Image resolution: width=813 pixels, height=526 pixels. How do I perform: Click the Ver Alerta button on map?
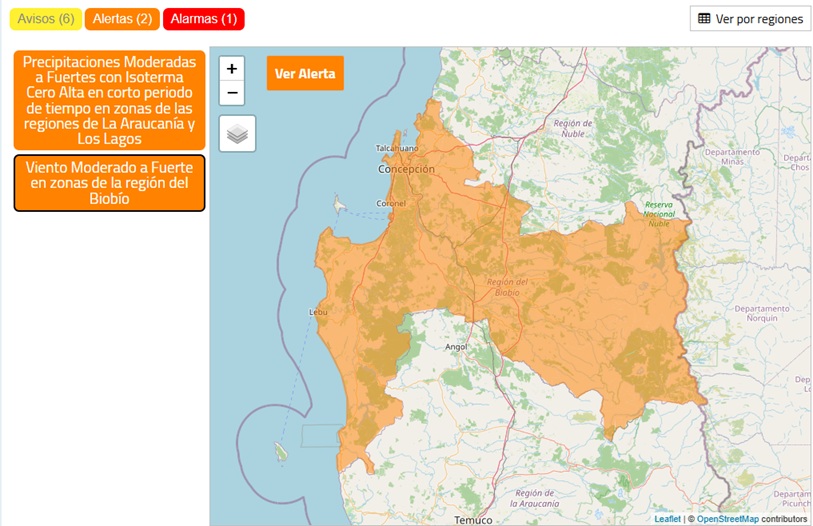(305, 73)
